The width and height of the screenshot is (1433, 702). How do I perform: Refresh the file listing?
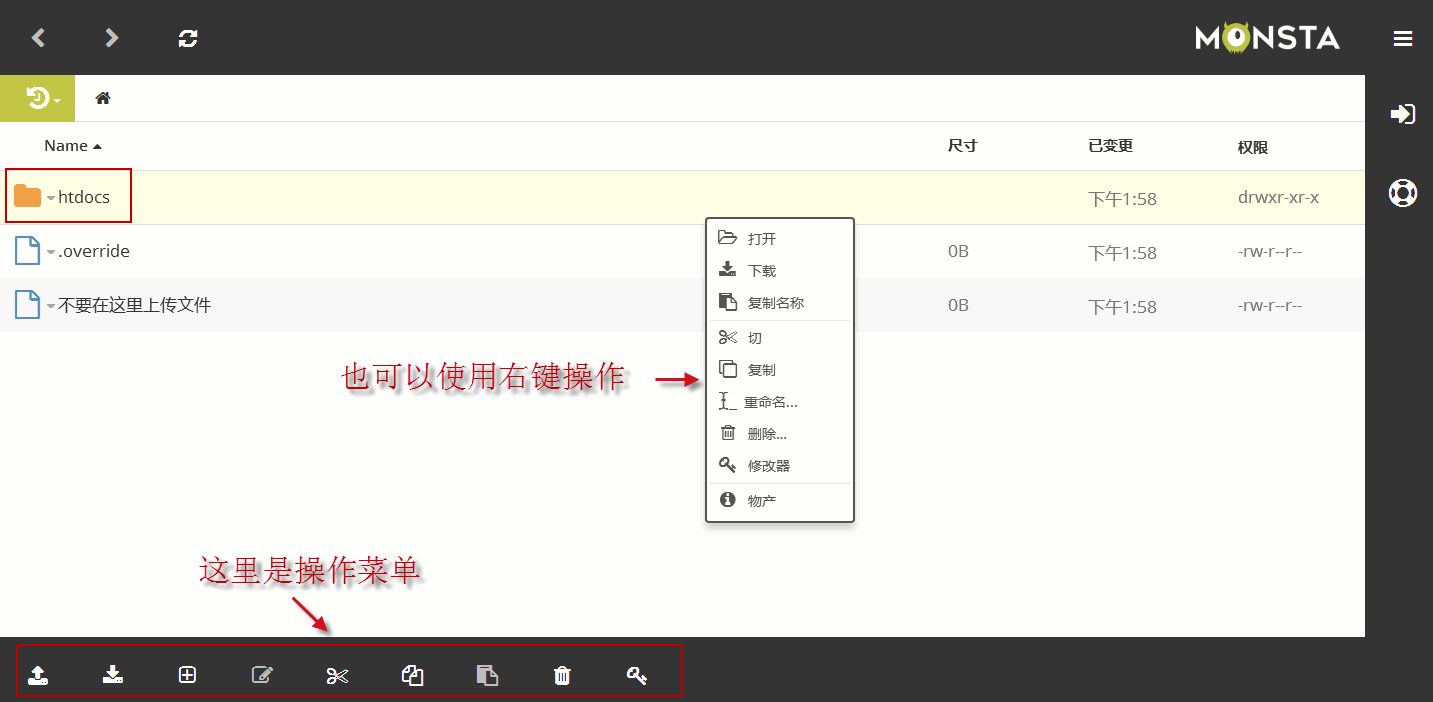(188, 38)
